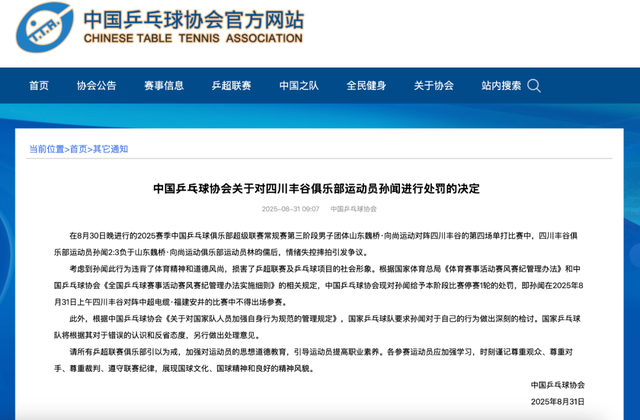Open the 乒超联赛 navigation item
The image size is (640, 420).
pos(231,86)
